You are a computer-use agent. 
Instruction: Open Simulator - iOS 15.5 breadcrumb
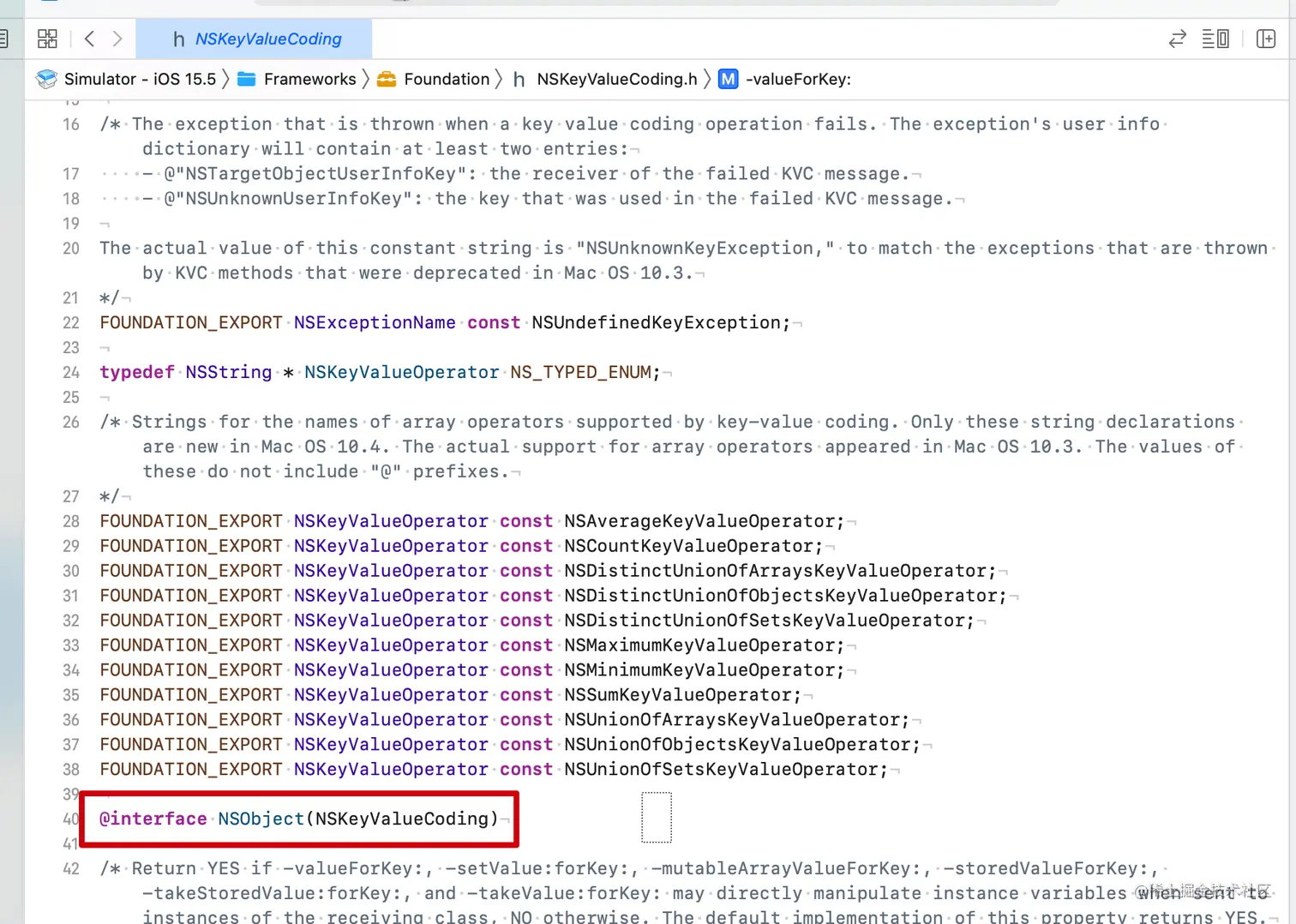click(x=140, y=79)
